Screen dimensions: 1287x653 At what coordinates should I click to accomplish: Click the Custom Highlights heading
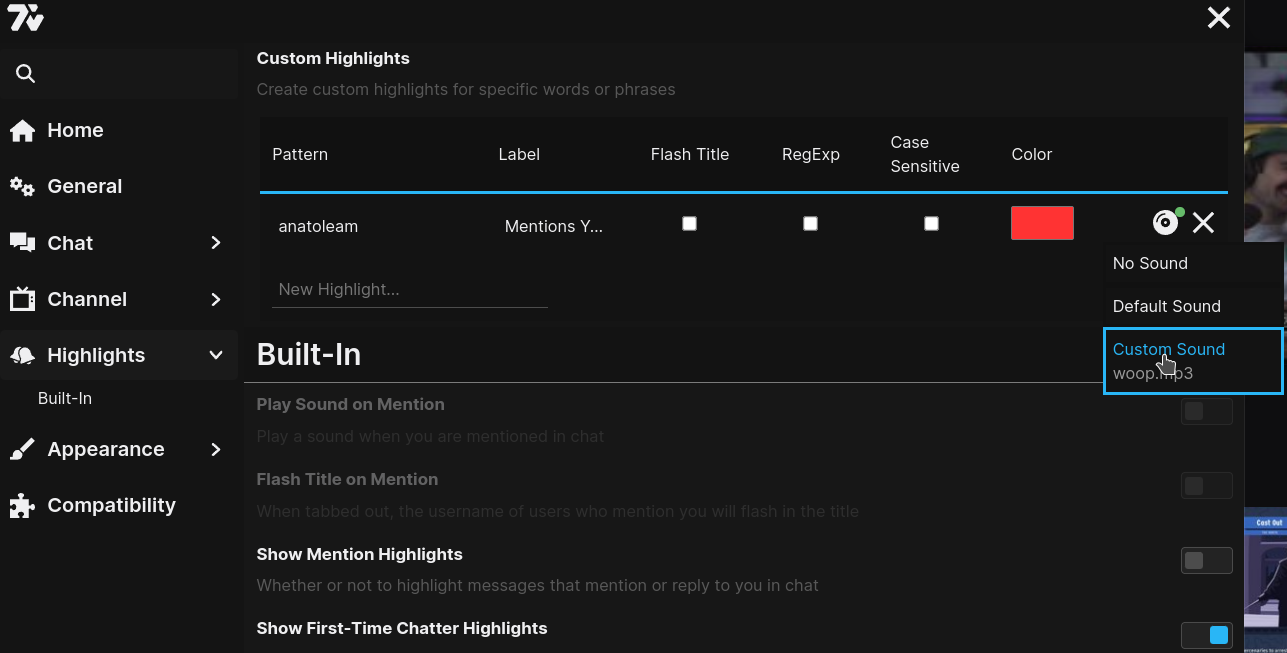click(x=333, y=58)
